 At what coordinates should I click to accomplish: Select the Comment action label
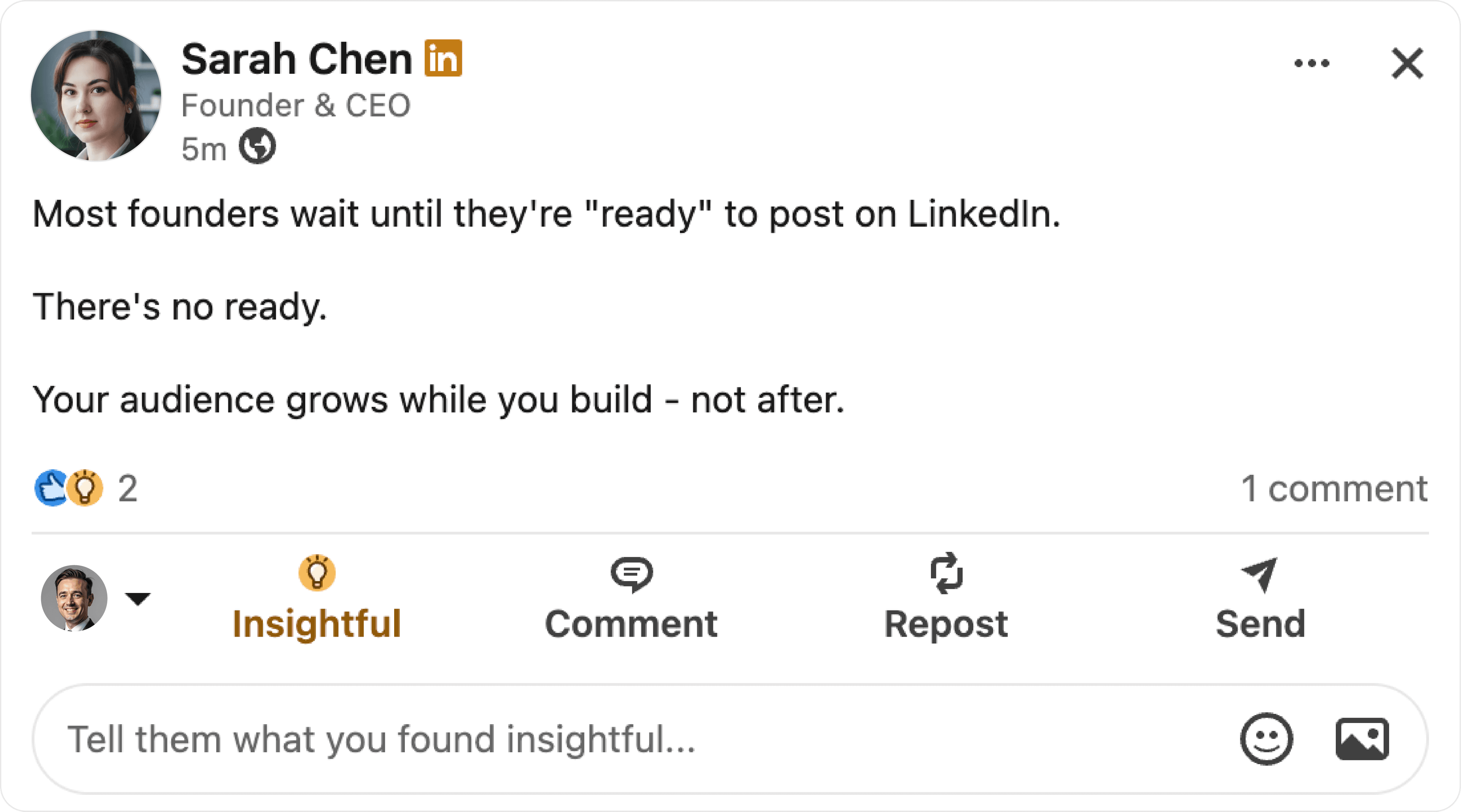click(x=632, y=625)
